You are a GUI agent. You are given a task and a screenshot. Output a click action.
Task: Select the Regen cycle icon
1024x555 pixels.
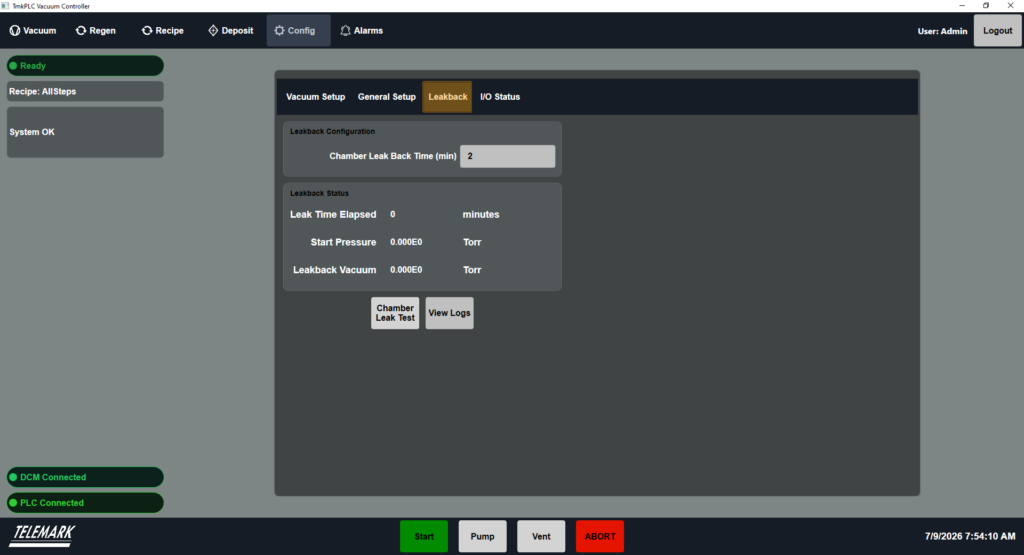click(81, 31)
